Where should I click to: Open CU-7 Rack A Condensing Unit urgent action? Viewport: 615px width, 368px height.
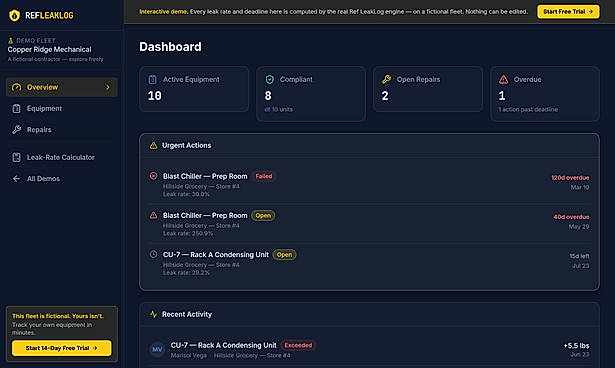point(369,263)
